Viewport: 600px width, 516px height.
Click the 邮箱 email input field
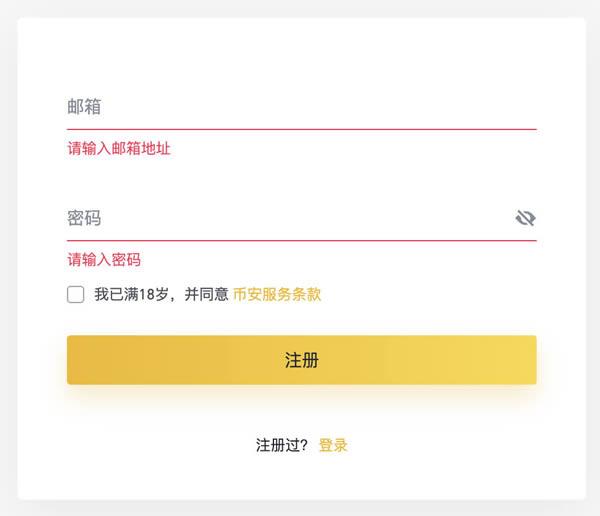[x=300, y=108]
